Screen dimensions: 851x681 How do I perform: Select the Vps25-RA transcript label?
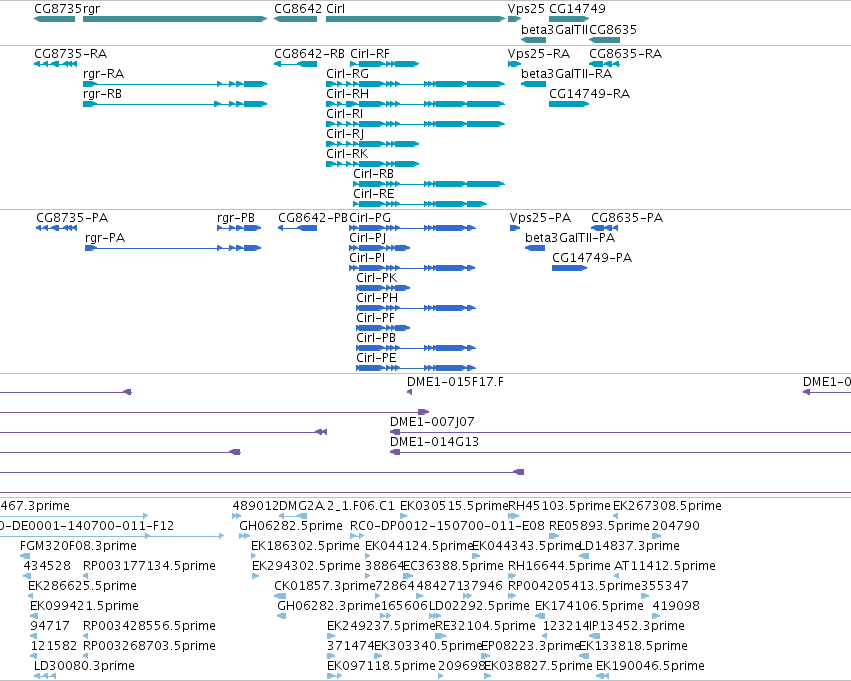point(539,54)
